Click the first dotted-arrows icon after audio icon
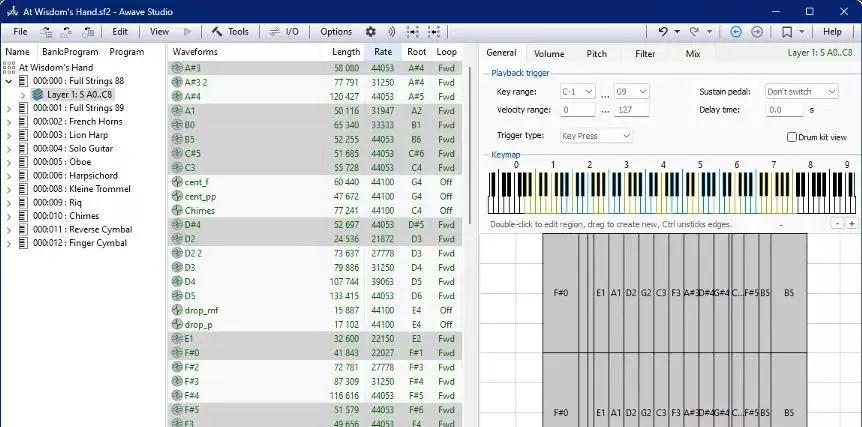Screen dimensions: 862x427 (x=412, y=32)
